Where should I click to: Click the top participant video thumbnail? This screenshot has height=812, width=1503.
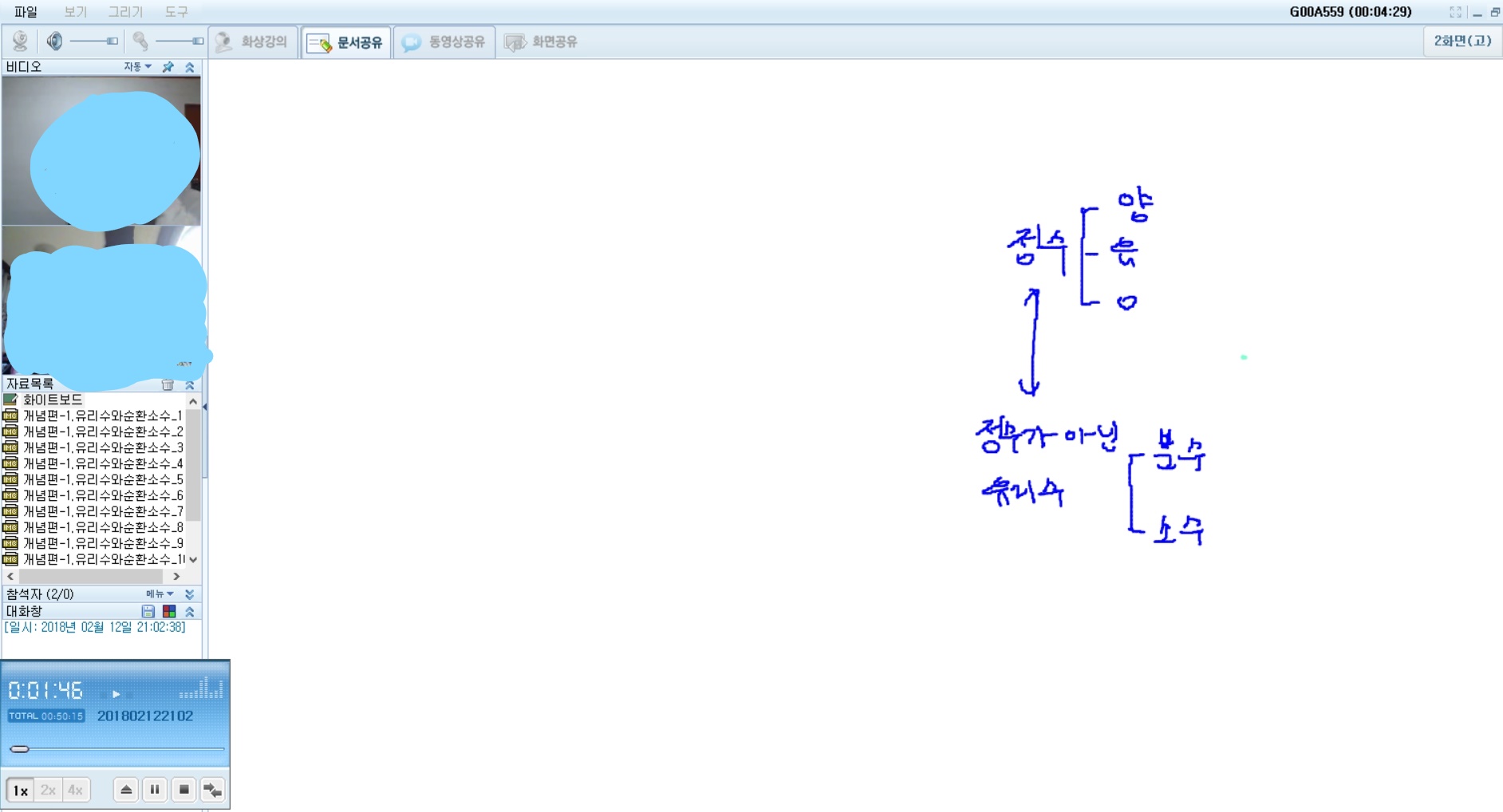101,151
